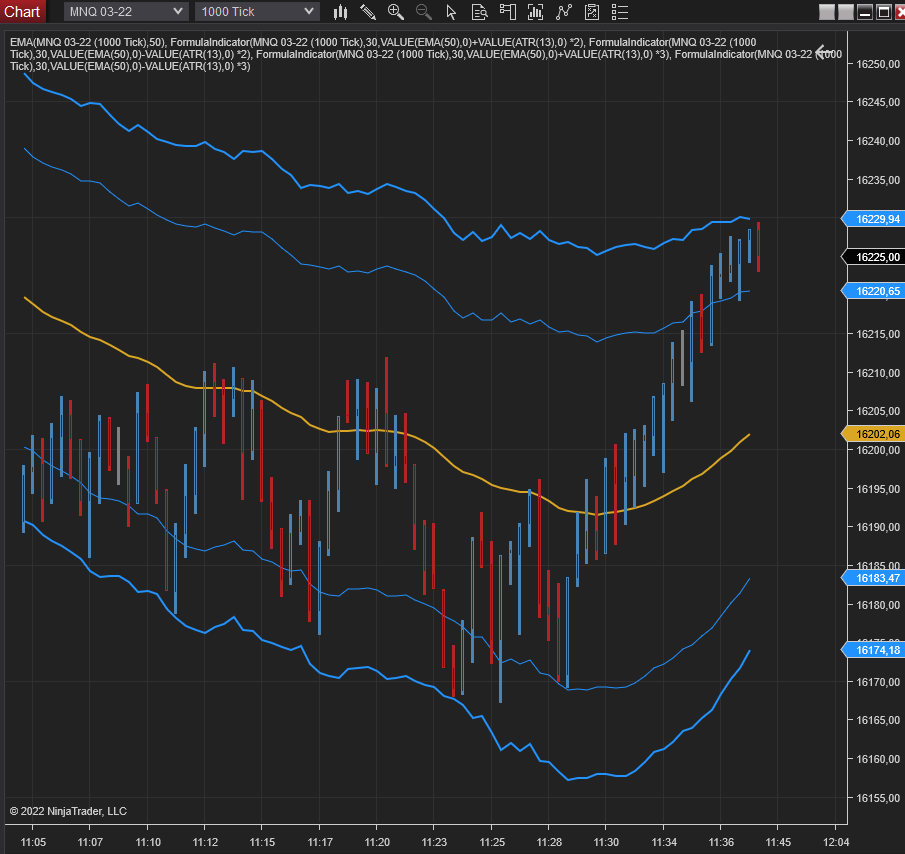Select the cursor pointer tool

451,12
